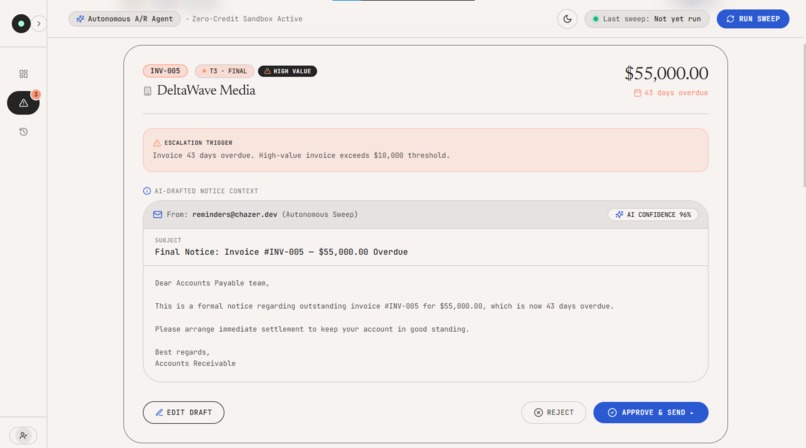Click Approve & Send button

point(651,413)
